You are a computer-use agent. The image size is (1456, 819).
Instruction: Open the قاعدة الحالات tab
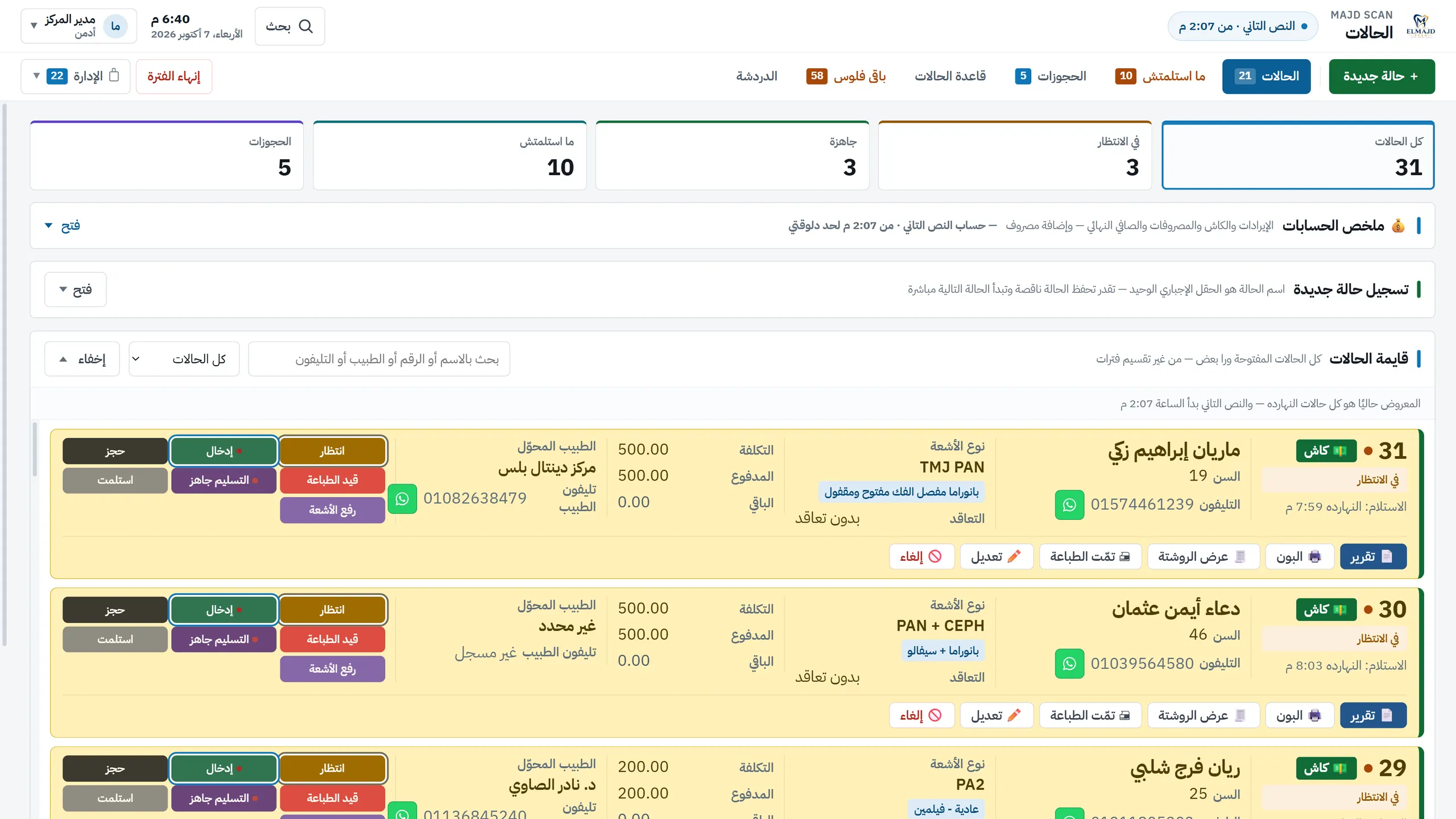click(950, 76)
